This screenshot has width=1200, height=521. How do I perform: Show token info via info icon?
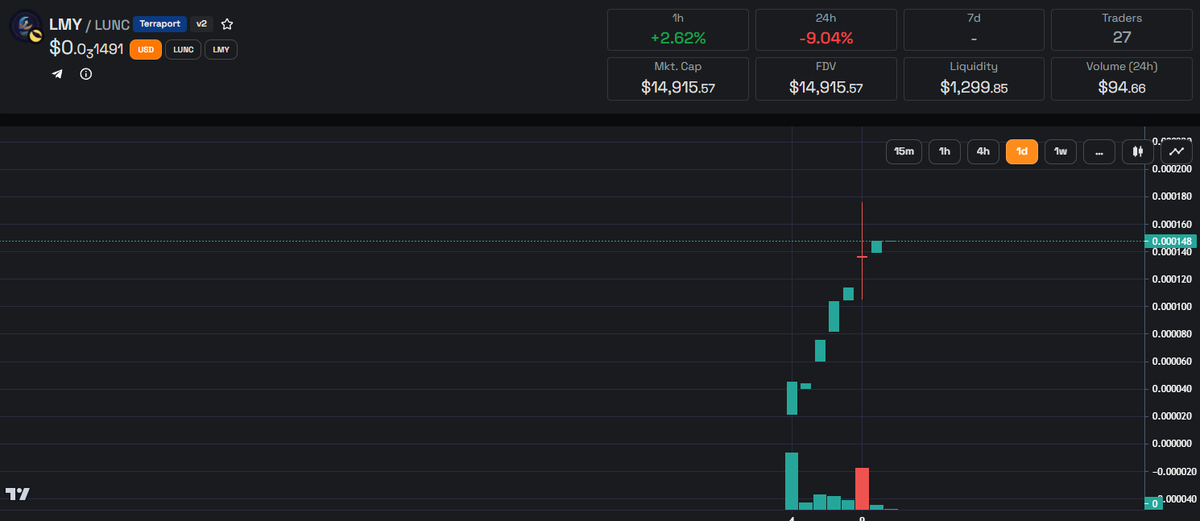[86, 74]
